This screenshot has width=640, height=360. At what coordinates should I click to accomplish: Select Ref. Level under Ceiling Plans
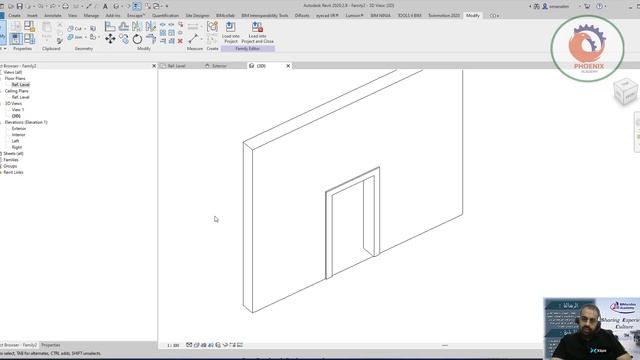pos(20,97)
